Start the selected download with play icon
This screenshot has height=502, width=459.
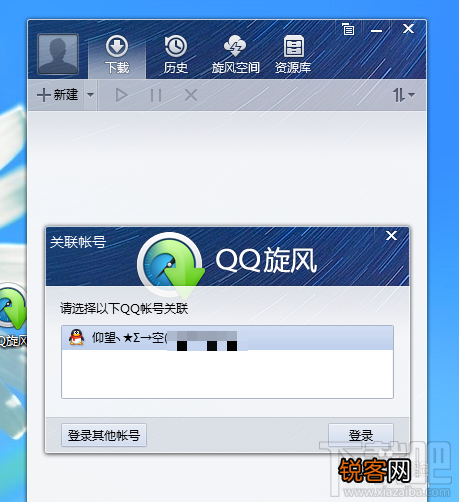pos(121,95)
